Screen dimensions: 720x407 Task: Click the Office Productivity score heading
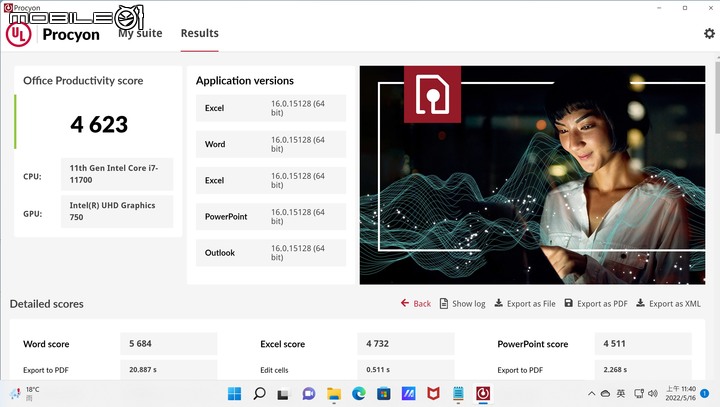83,81
